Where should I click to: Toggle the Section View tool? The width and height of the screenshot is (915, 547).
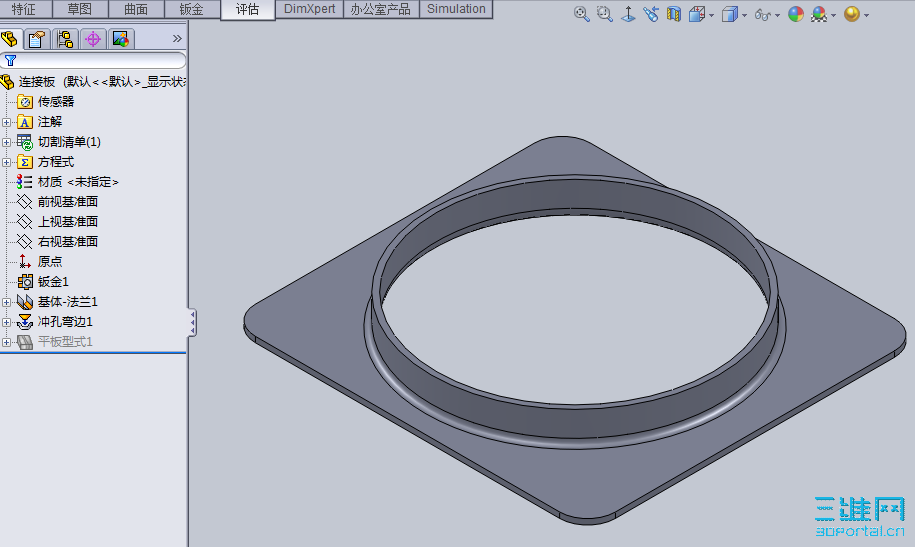point(674,14)
